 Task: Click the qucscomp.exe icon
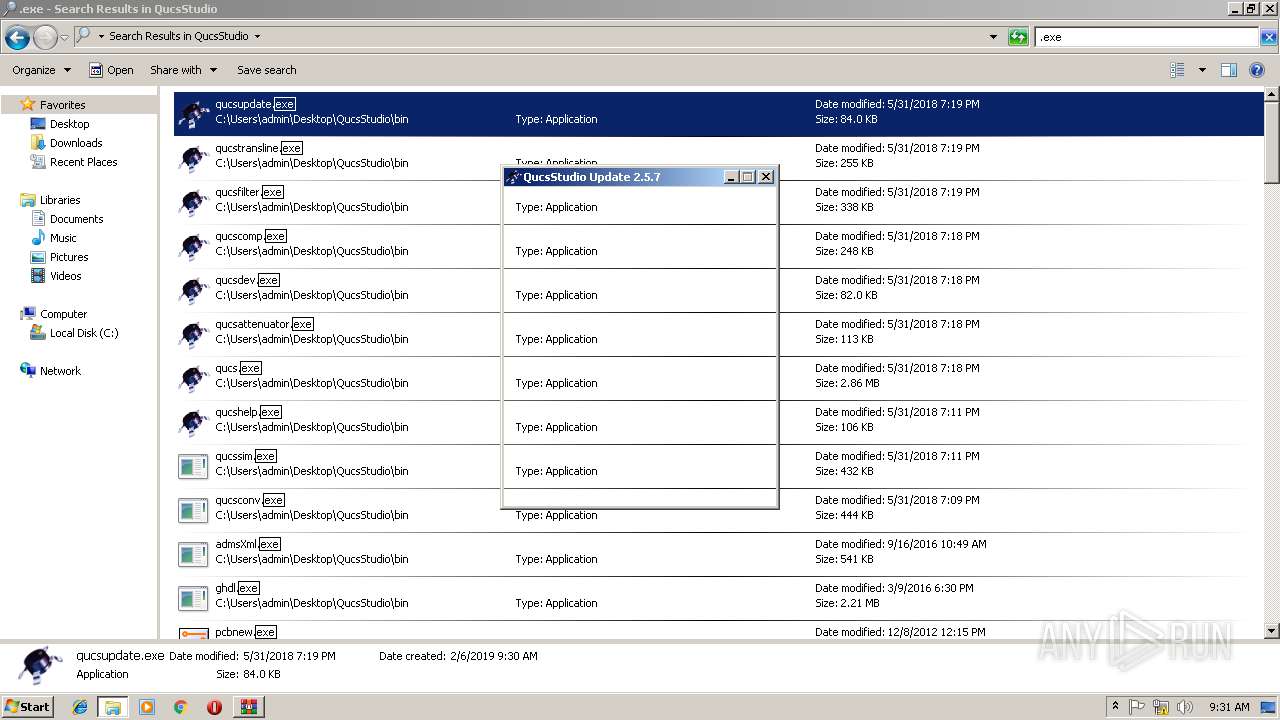(x=192, y=245)
